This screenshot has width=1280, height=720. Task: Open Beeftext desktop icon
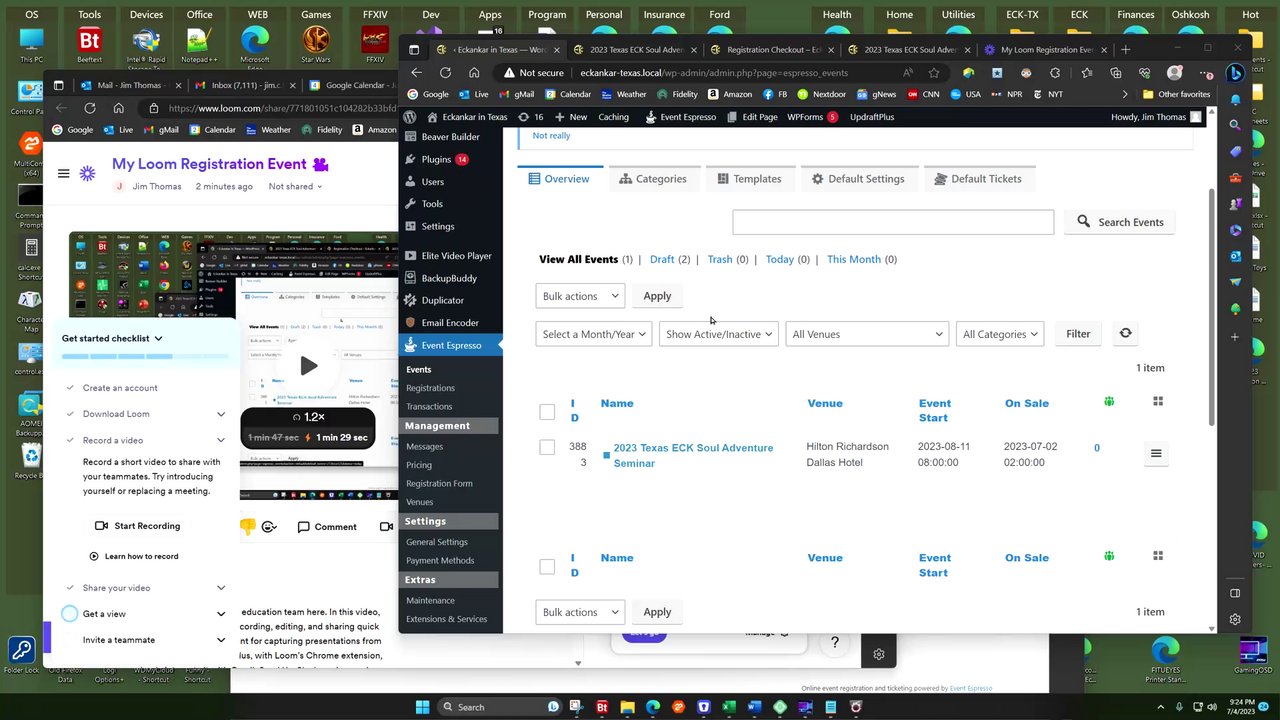point(89,45)
